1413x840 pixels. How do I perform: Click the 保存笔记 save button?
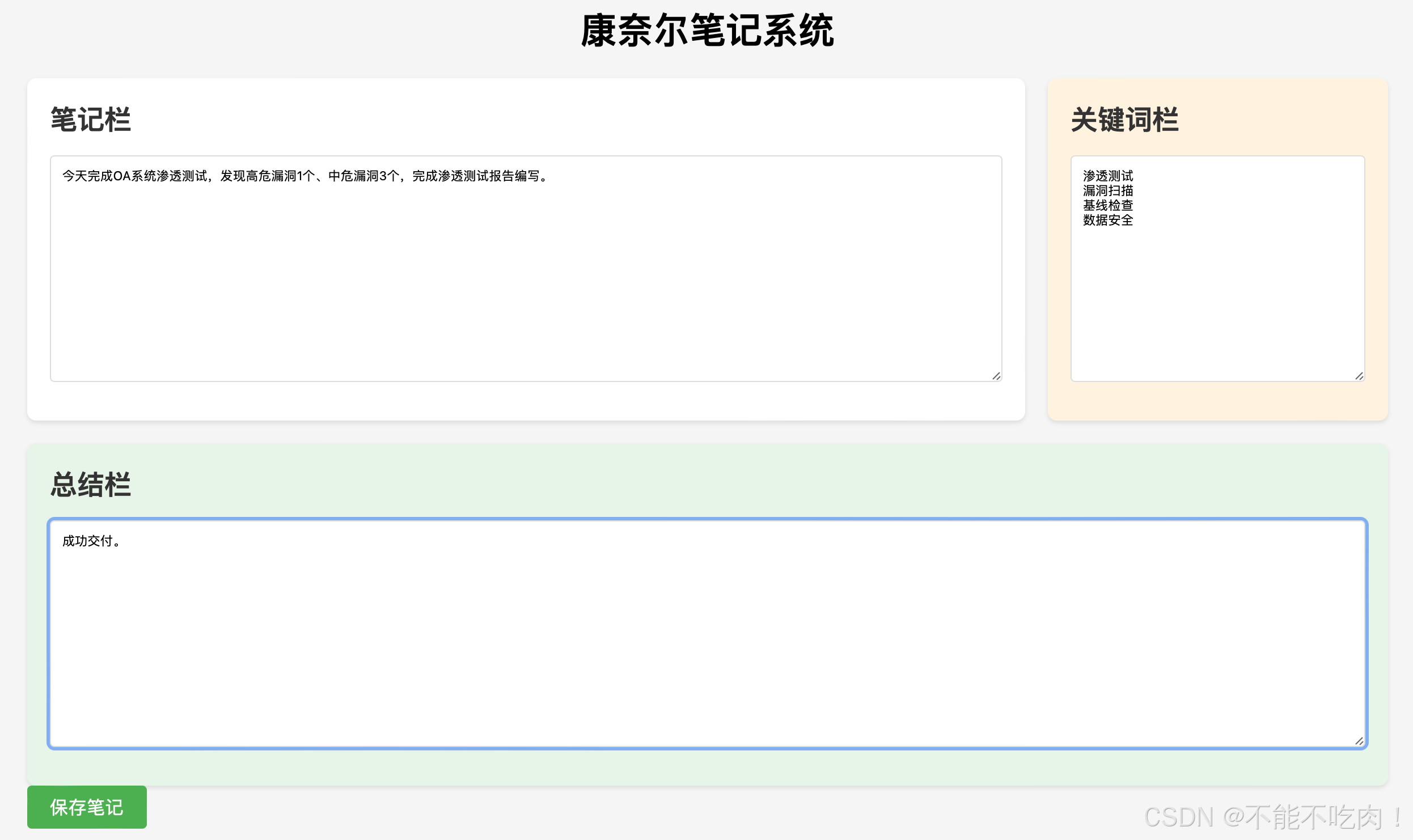(x=87, y=807)
